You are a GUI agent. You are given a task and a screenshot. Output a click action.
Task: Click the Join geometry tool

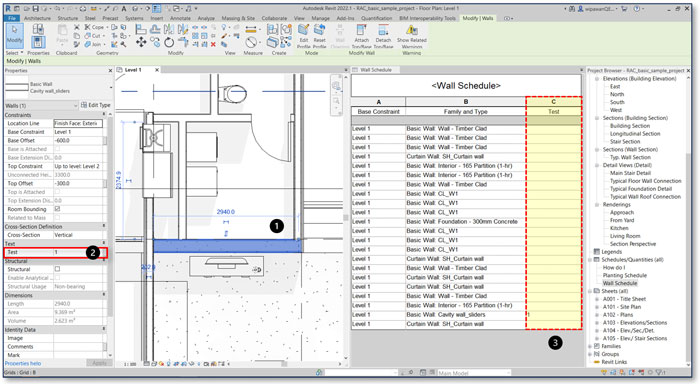tap(93, 44)
